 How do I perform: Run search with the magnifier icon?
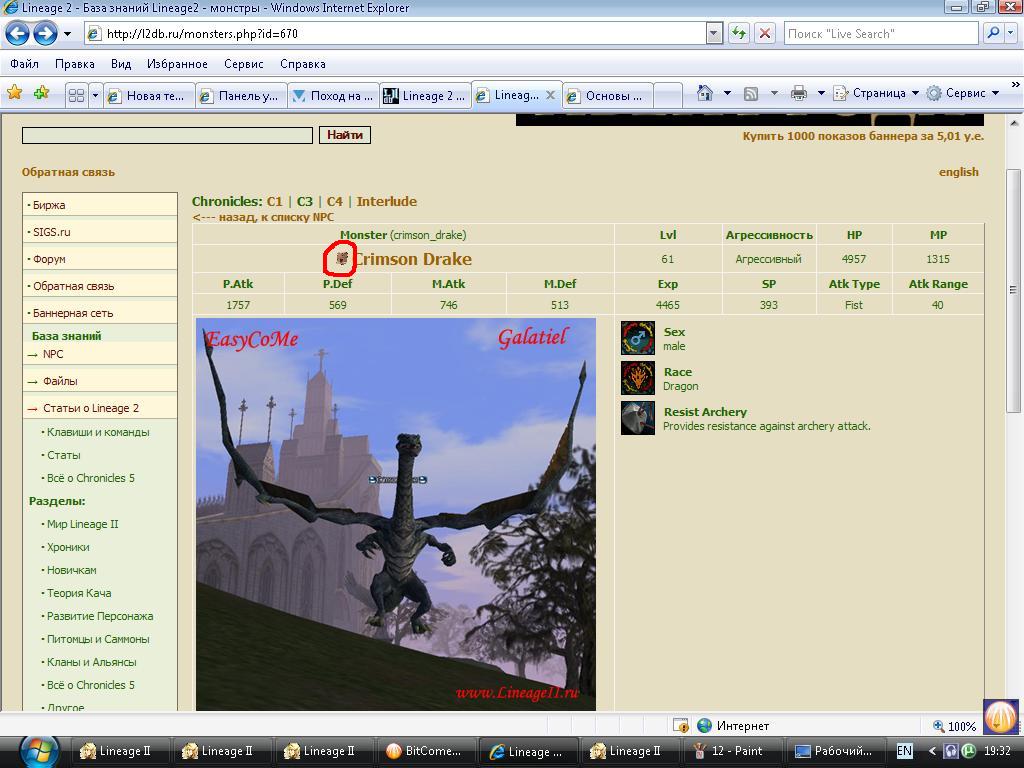pos(993,33)
